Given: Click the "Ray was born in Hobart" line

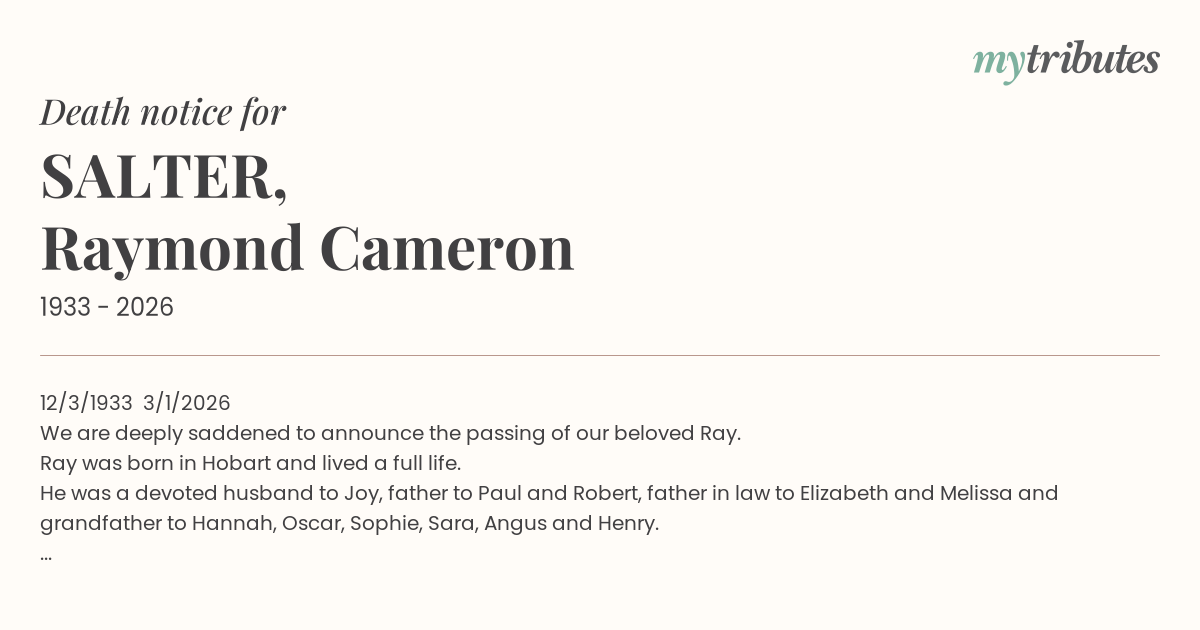Looking at the screenshot, I should (x=250, y=463).
